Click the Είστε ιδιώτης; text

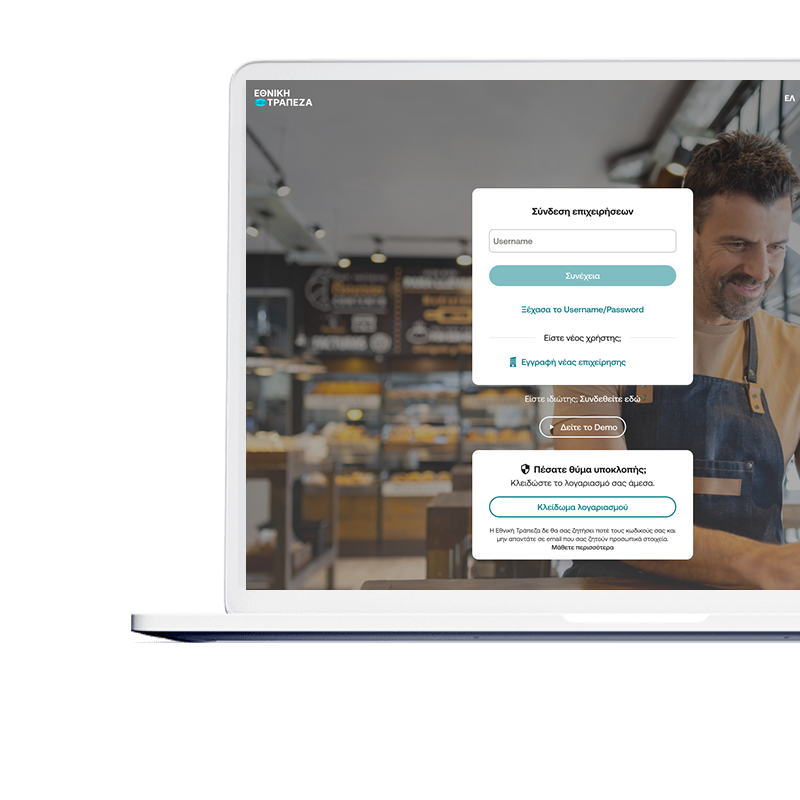click(x=551, y=399)
